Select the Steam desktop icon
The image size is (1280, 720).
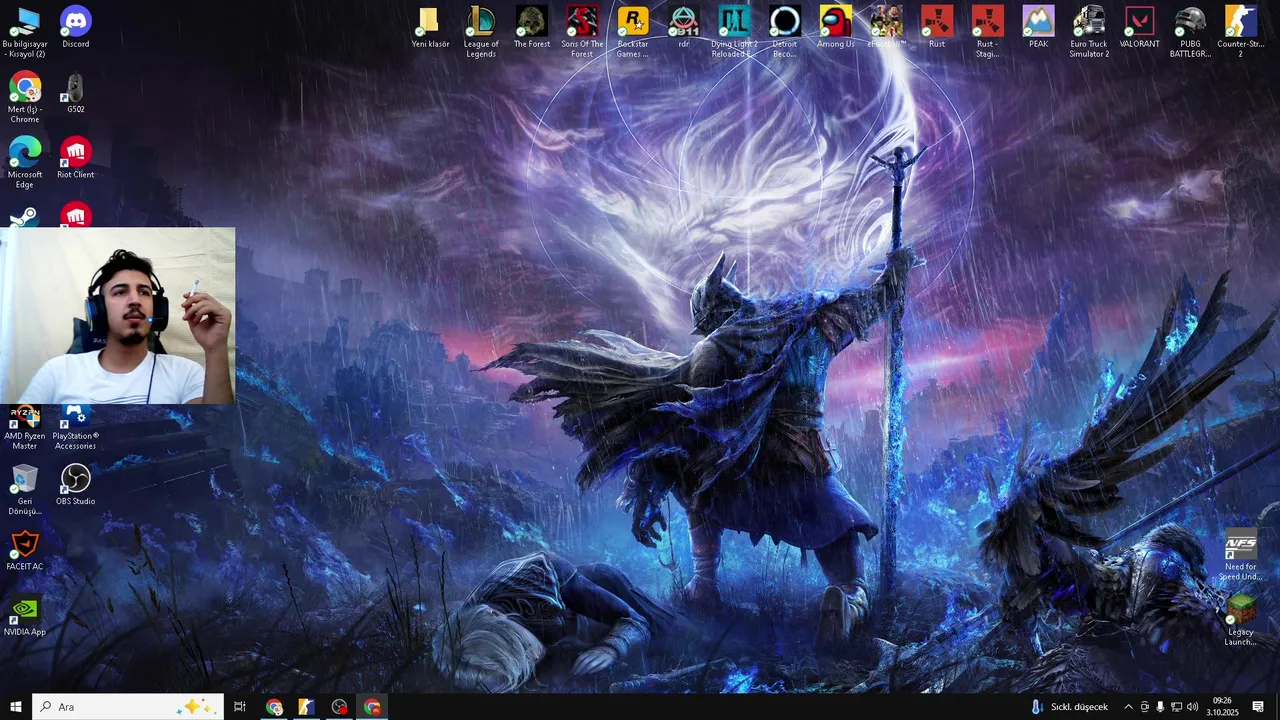click(25, 215)
